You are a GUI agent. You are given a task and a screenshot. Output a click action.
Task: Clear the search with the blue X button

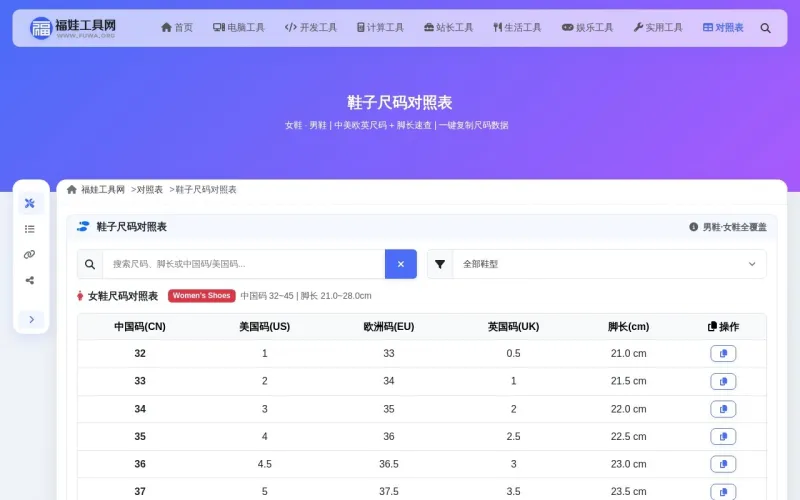point(401,264)
